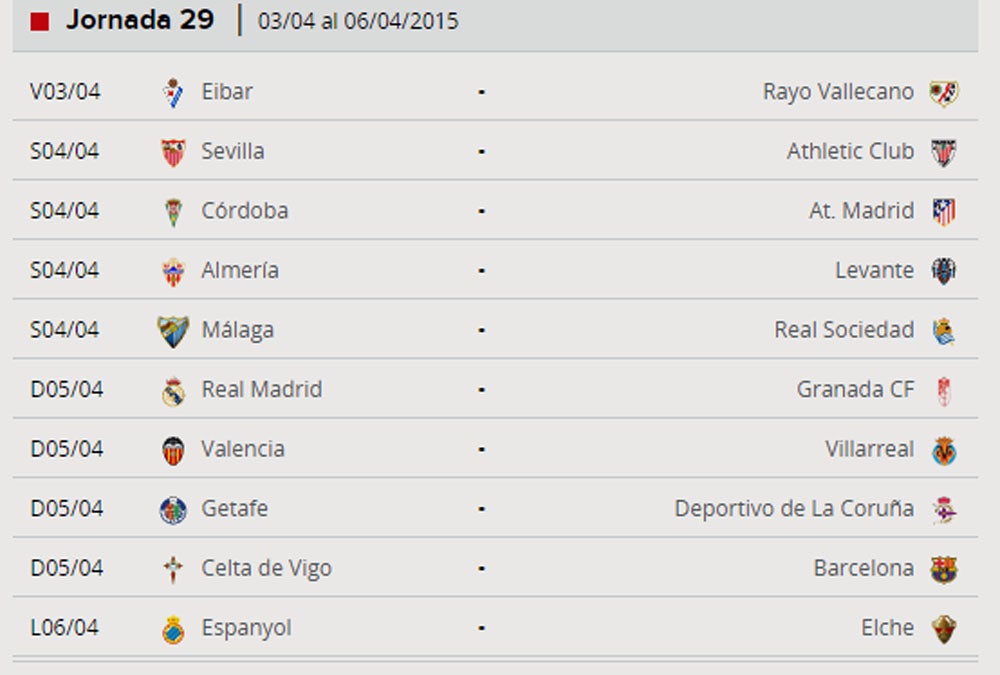Viewport: 1000px width, 675px height.
Task: Click the Jornada 29 header title
Action: tap(140, 21)
